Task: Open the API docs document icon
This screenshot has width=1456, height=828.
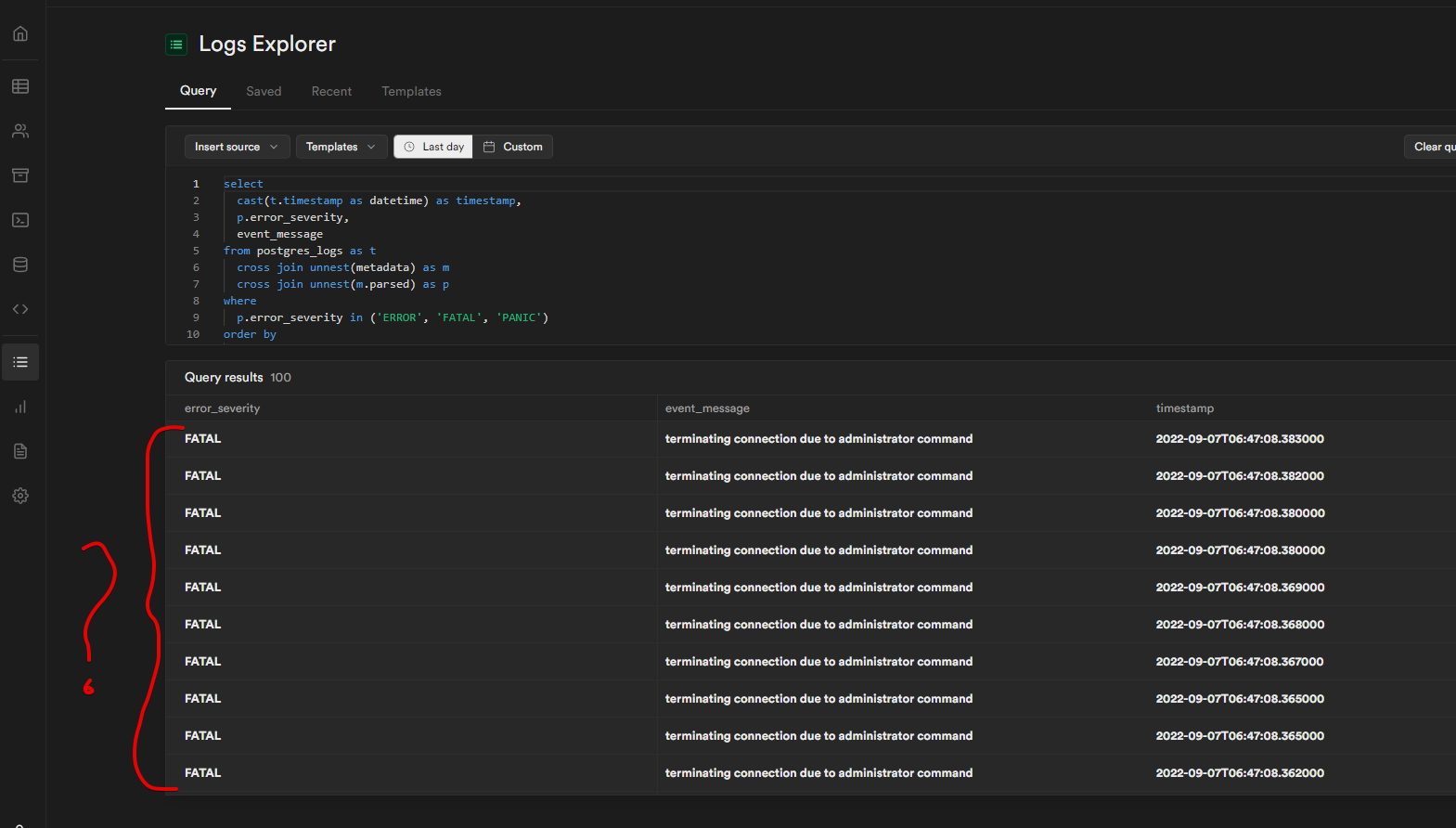Action: pyautogui.click(x=20, y=451)
